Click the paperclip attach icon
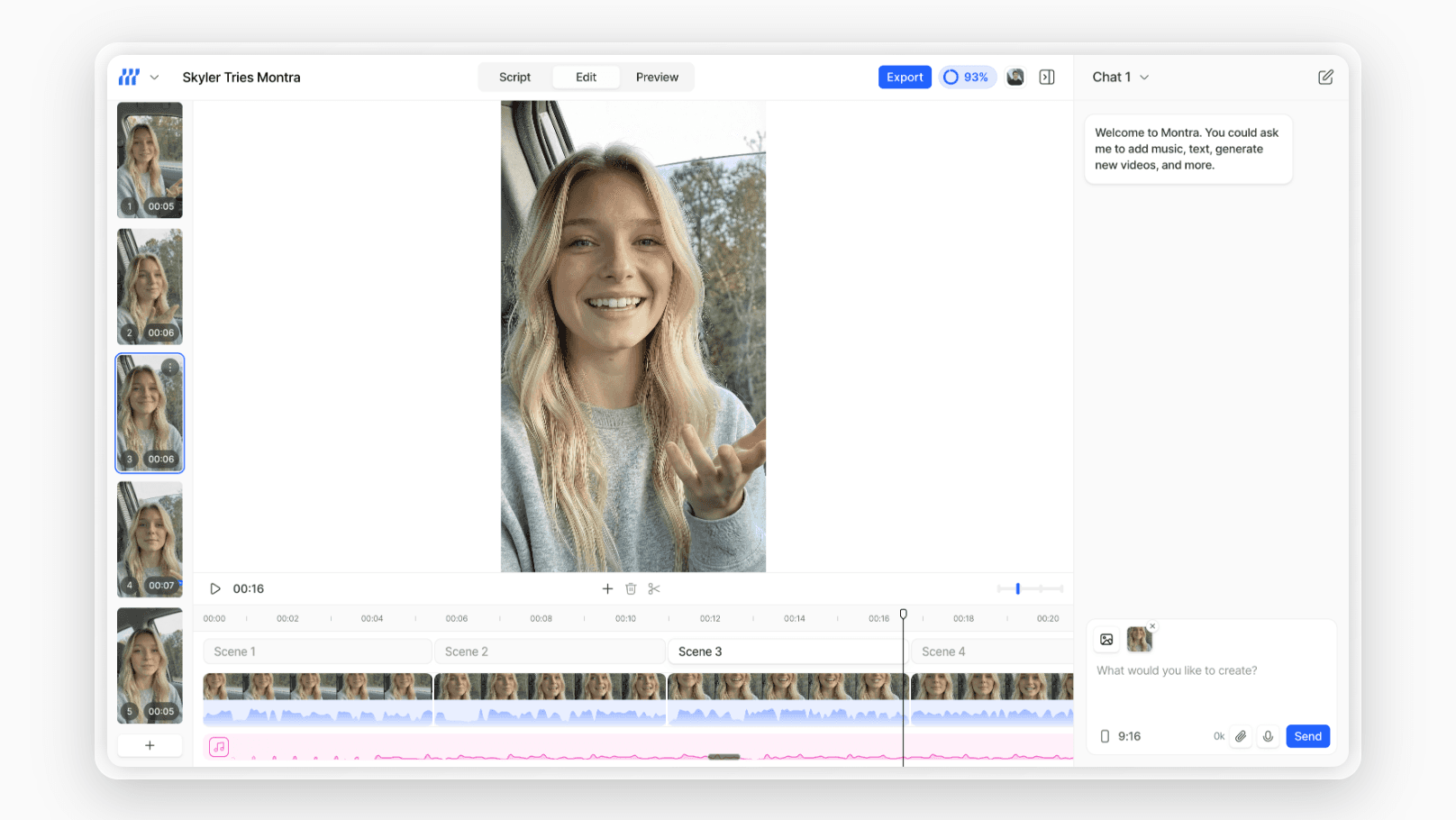The width and height of the screenshot is (1456, 820). point(1241,736)
